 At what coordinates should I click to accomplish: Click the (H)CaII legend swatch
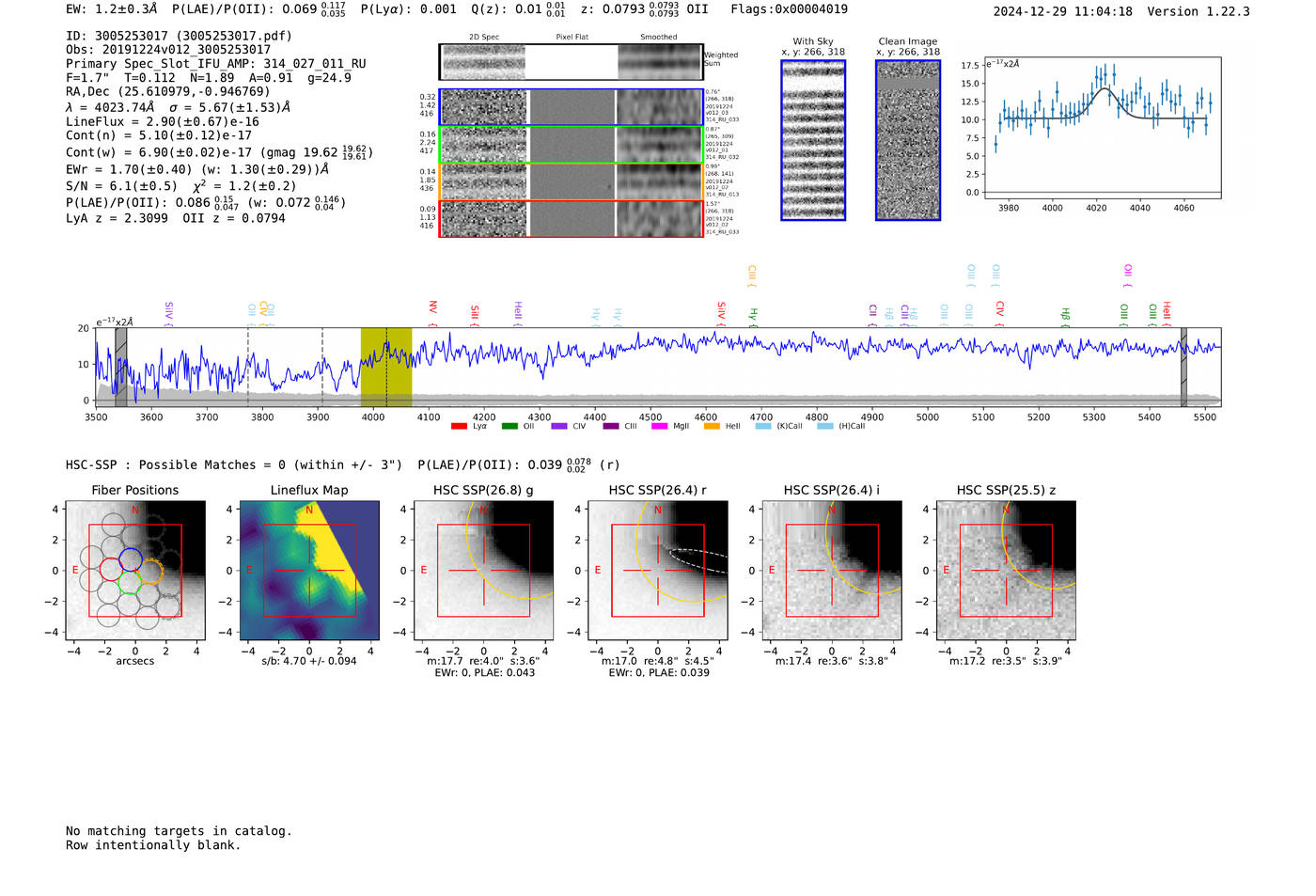[x=825, y=427]
